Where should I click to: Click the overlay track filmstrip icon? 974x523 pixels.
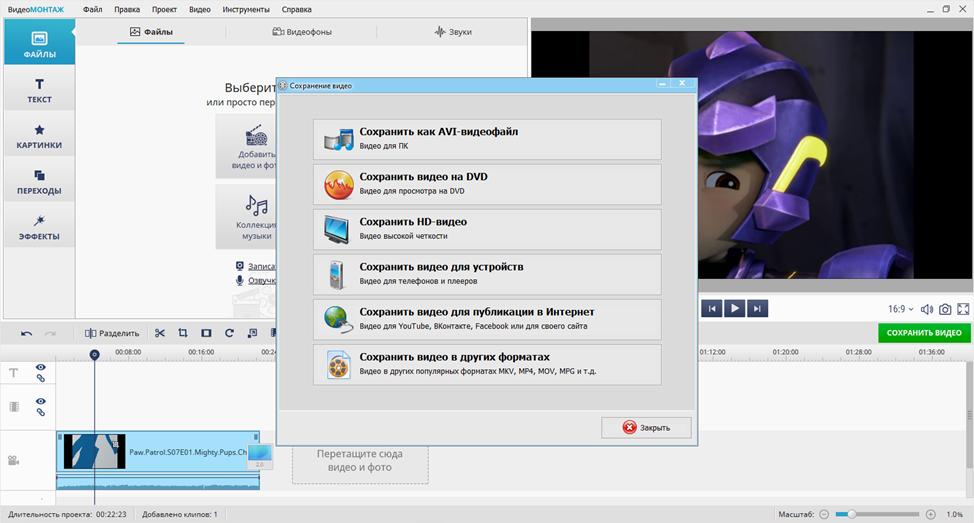(14, 407)
